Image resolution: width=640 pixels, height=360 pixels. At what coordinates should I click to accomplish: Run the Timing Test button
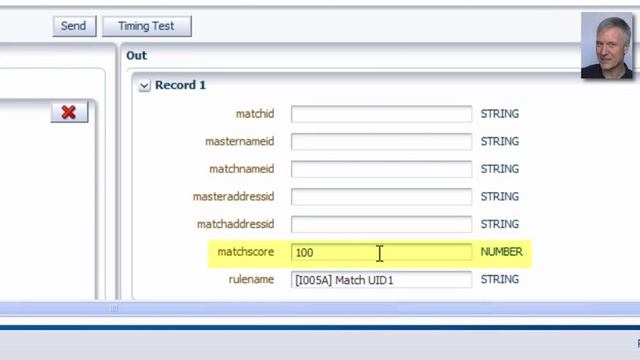(147, 26)
